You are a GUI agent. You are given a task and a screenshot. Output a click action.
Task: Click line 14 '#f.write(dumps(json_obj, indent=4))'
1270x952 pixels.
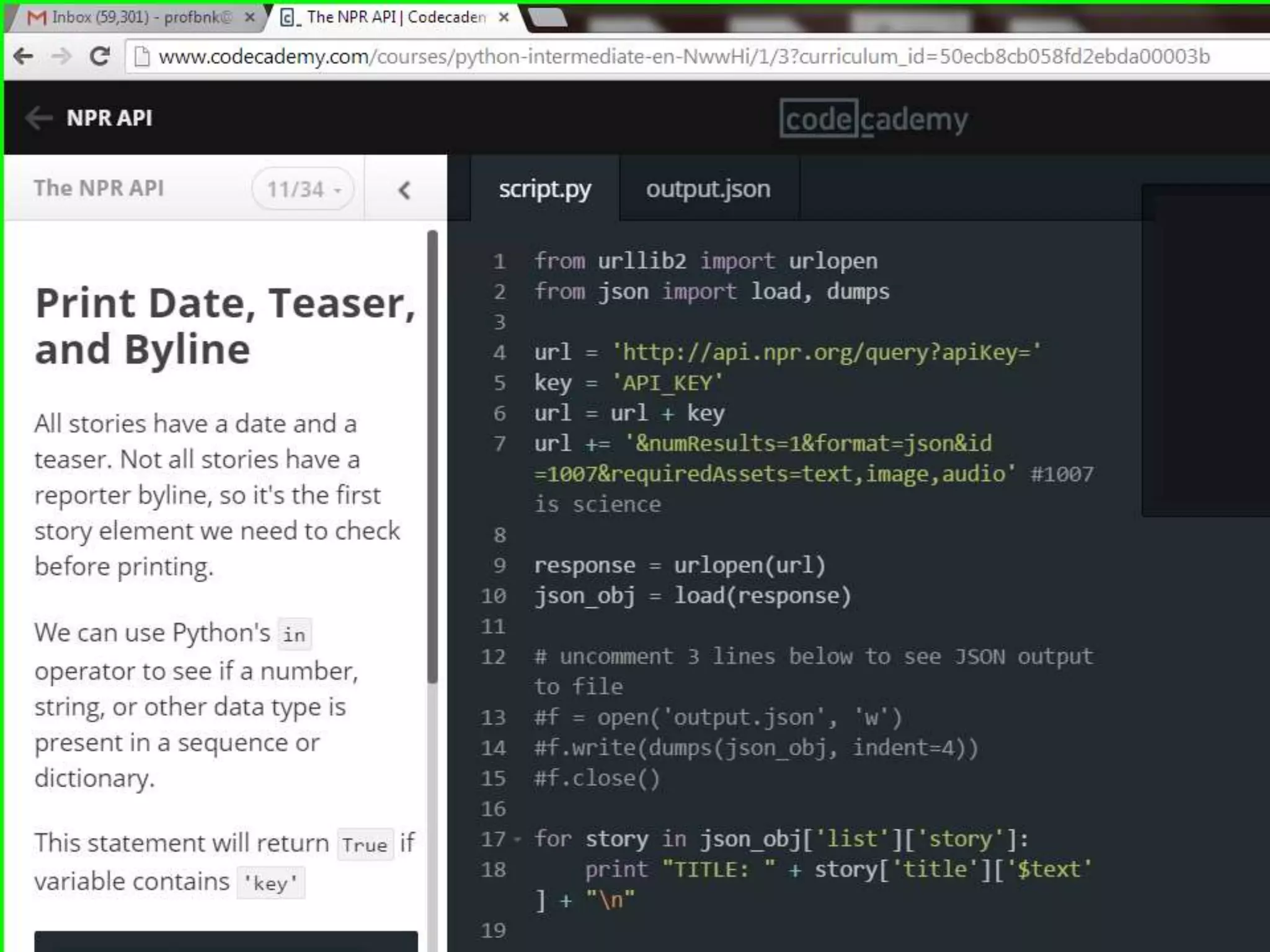(757, 747)
